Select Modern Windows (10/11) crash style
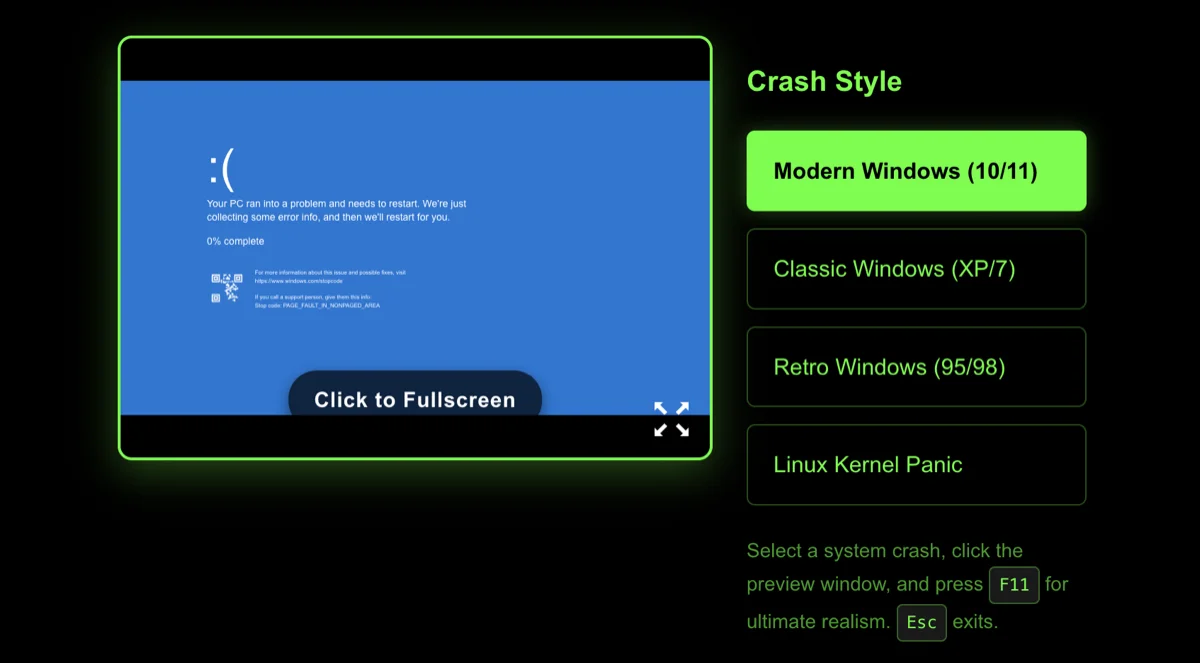 (x=916, y=171)
